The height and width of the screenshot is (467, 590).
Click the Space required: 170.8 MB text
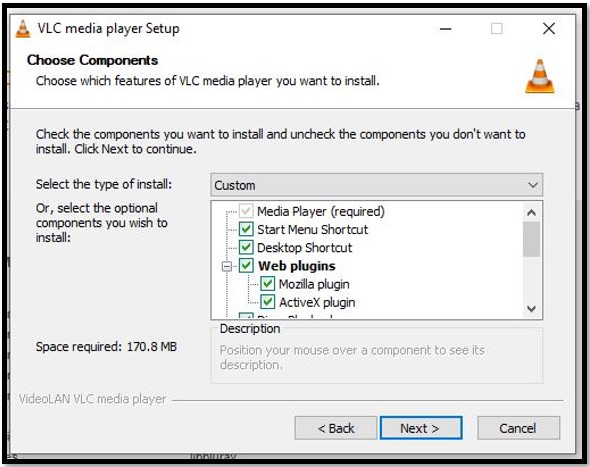pyautogui.click(x=106, y=347)
